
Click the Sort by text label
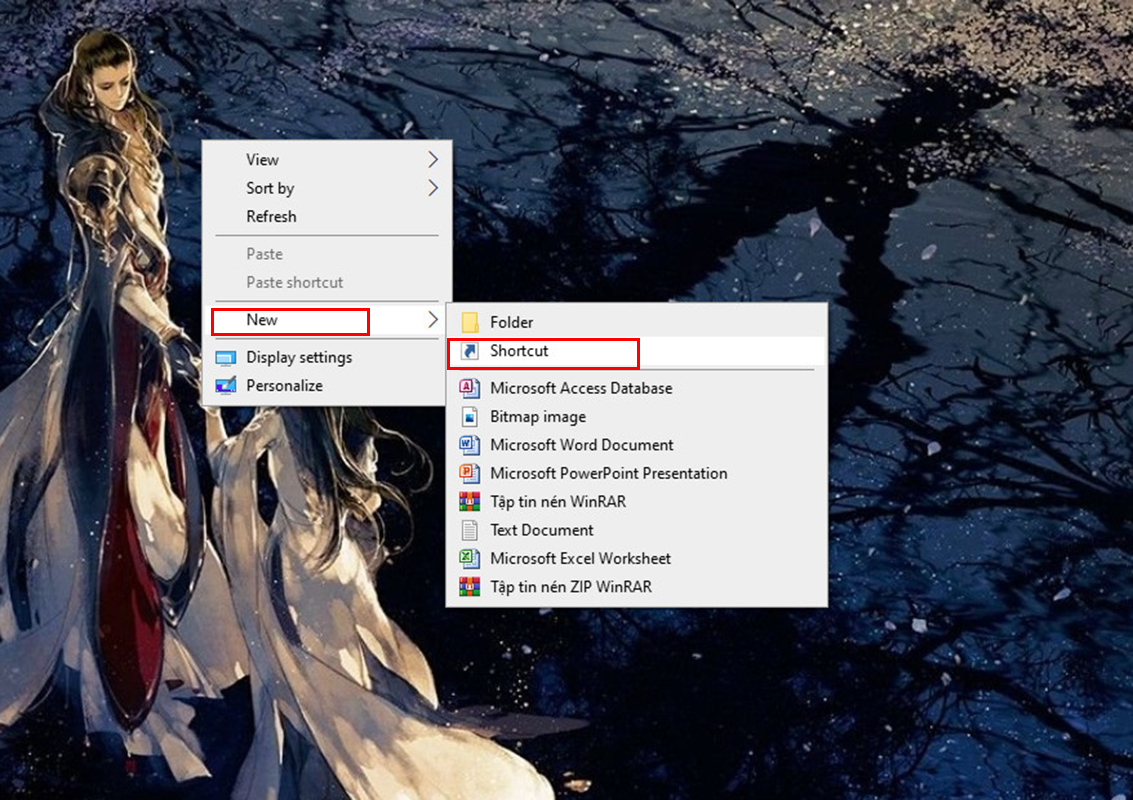click(x=270, y=188)
